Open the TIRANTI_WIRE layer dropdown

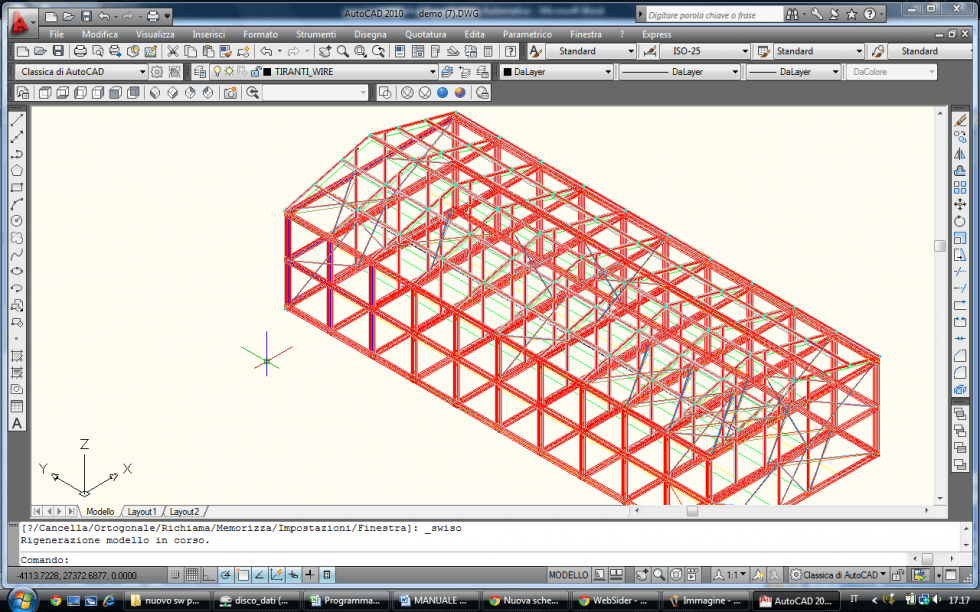[433, 72]
